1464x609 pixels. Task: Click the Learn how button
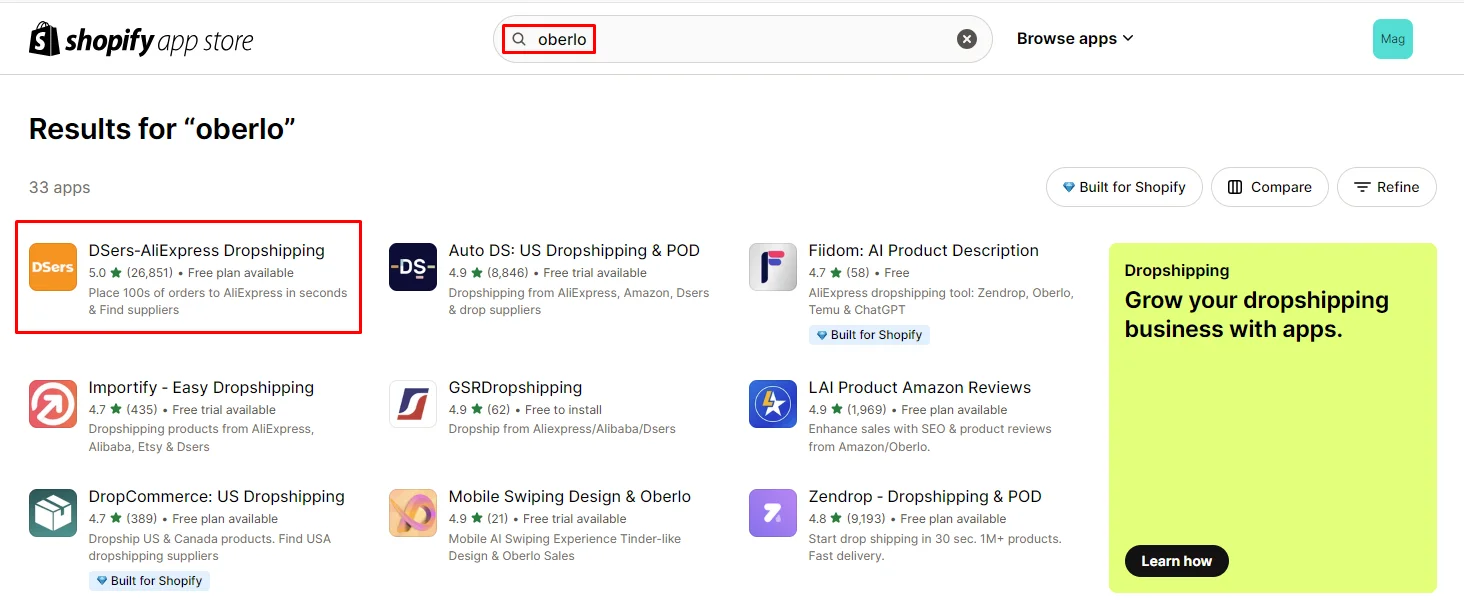click(x=1176, y=561)
